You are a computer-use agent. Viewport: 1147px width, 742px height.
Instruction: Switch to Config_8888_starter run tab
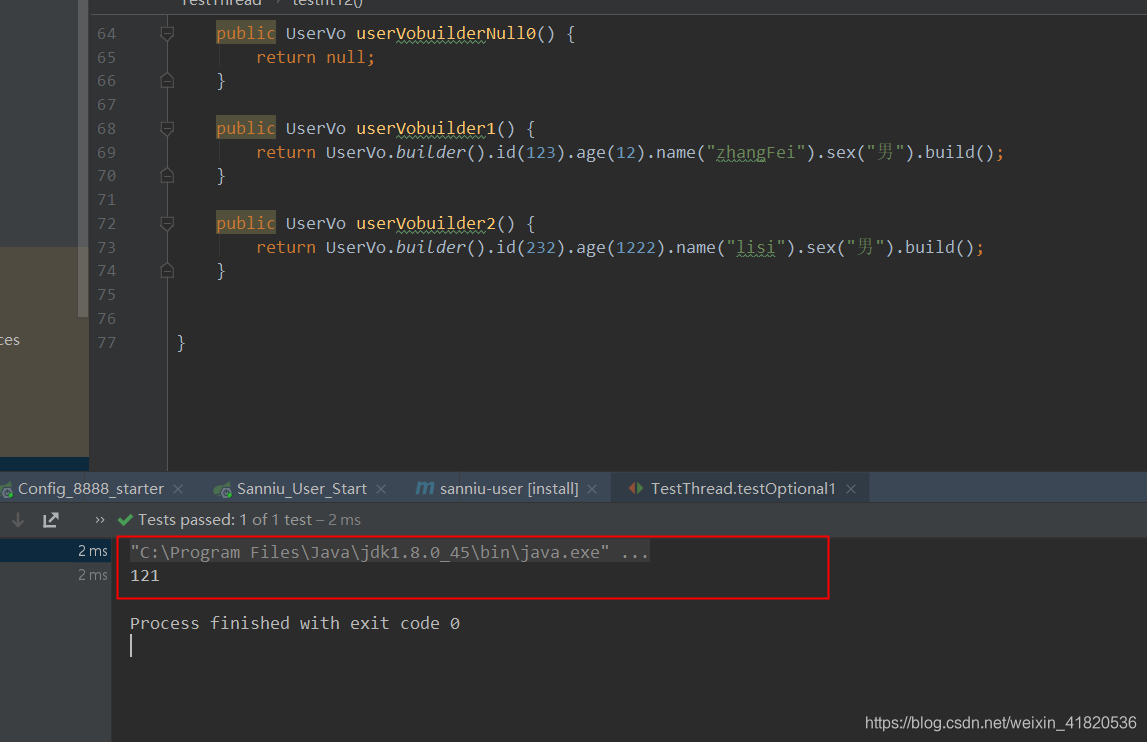click(91, 489)
